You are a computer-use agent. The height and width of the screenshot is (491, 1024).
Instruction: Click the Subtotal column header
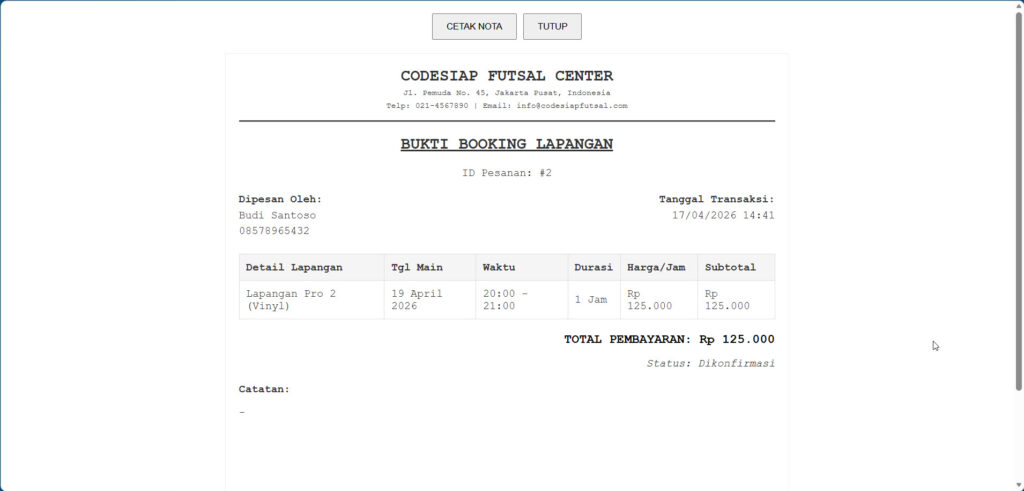[730, 267]
